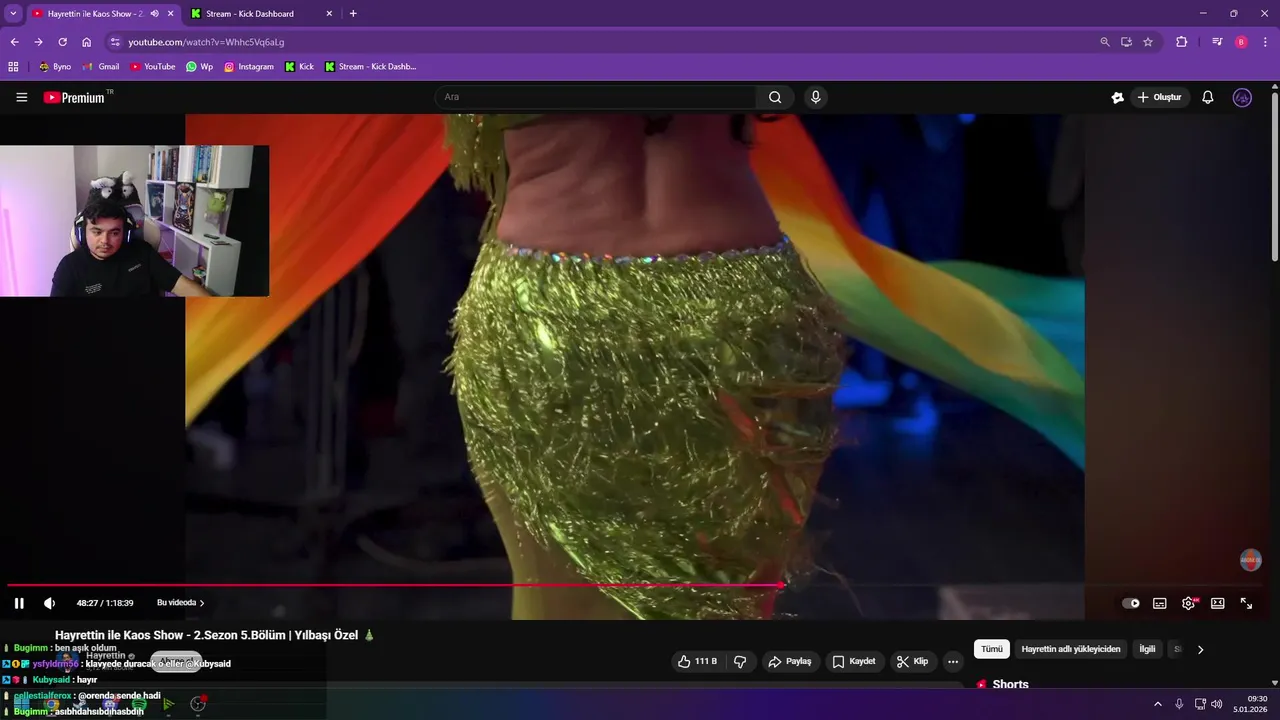Screen dimensions: 1280x720
Task: Toggle the autoplay switch in the player
Action: coord(1131,603)
